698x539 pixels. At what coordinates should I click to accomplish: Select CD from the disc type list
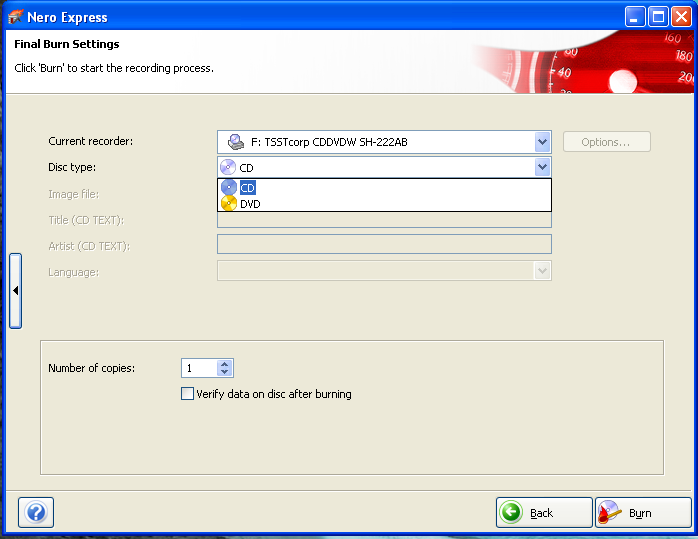(384, 188)
